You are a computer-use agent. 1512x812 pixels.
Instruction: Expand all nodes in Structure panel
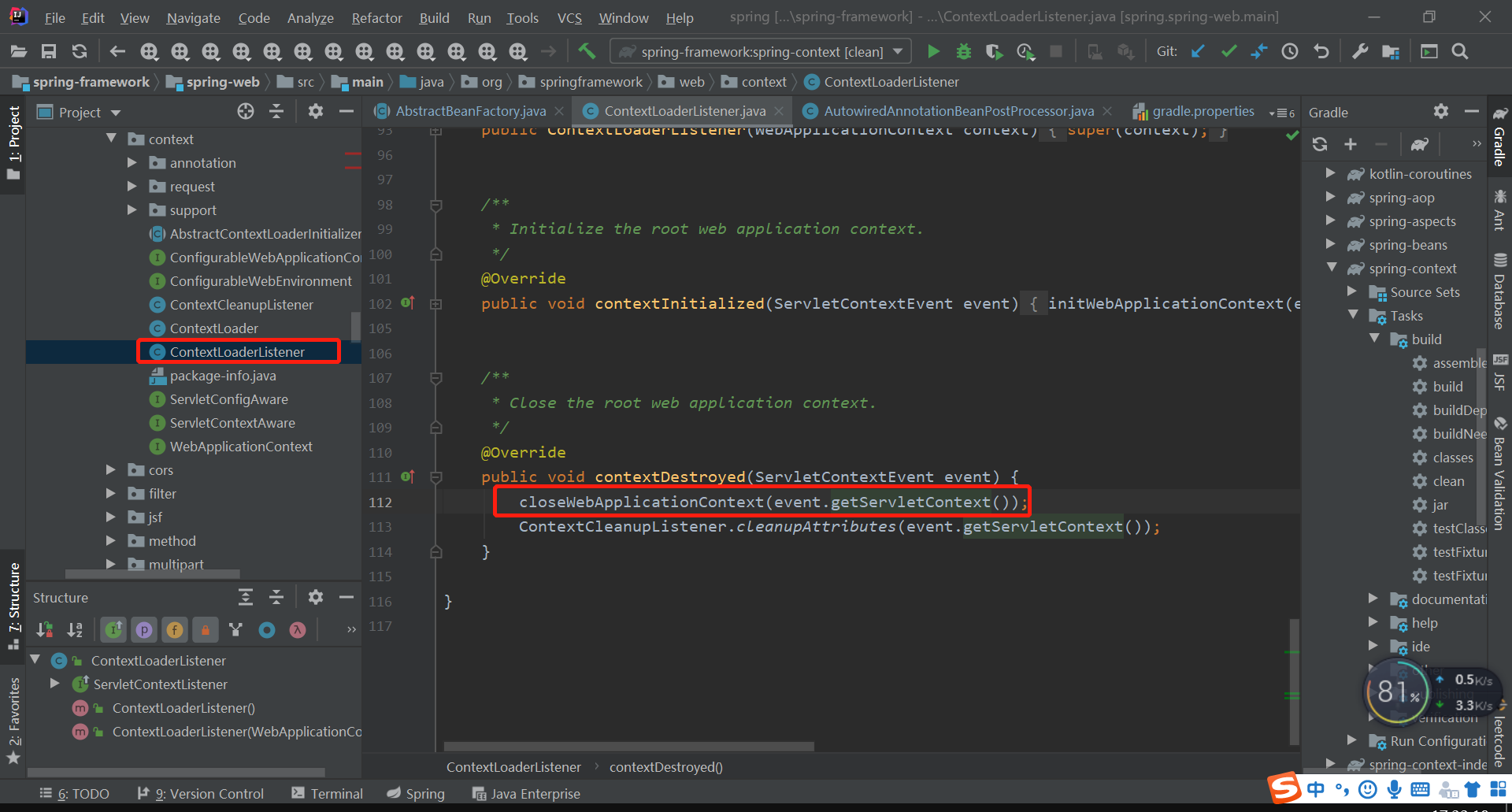coord(246,597)
